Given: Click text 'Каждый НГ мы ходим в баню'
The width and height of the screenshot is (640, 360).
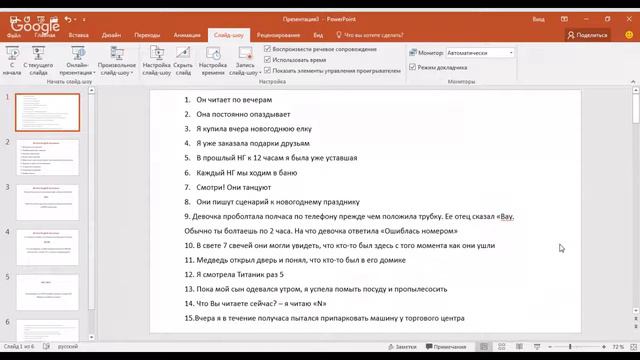Looking at the screenshot, I should [247, 173].
